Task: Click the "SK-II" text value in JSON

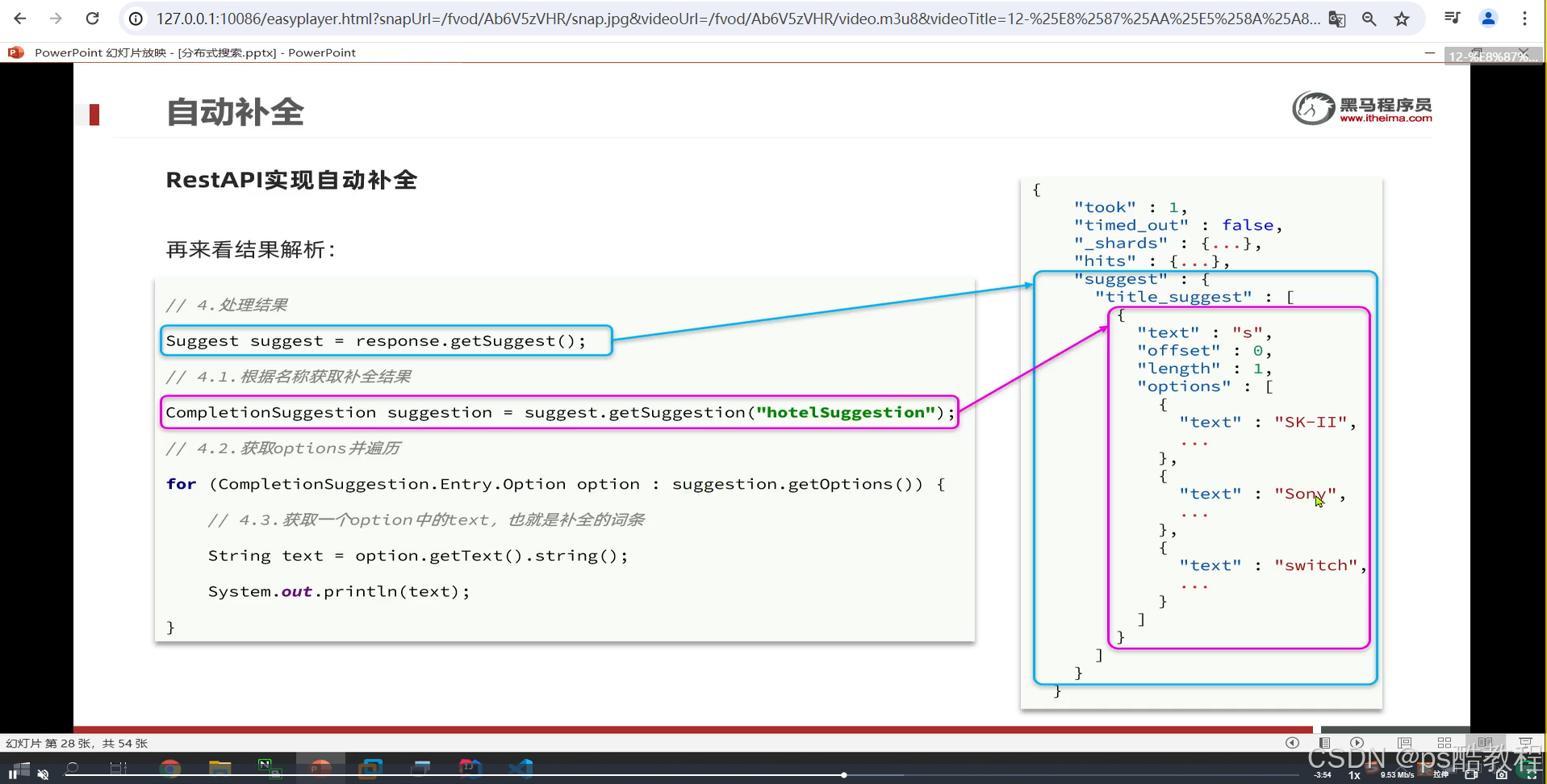Action: point(1311,422)
